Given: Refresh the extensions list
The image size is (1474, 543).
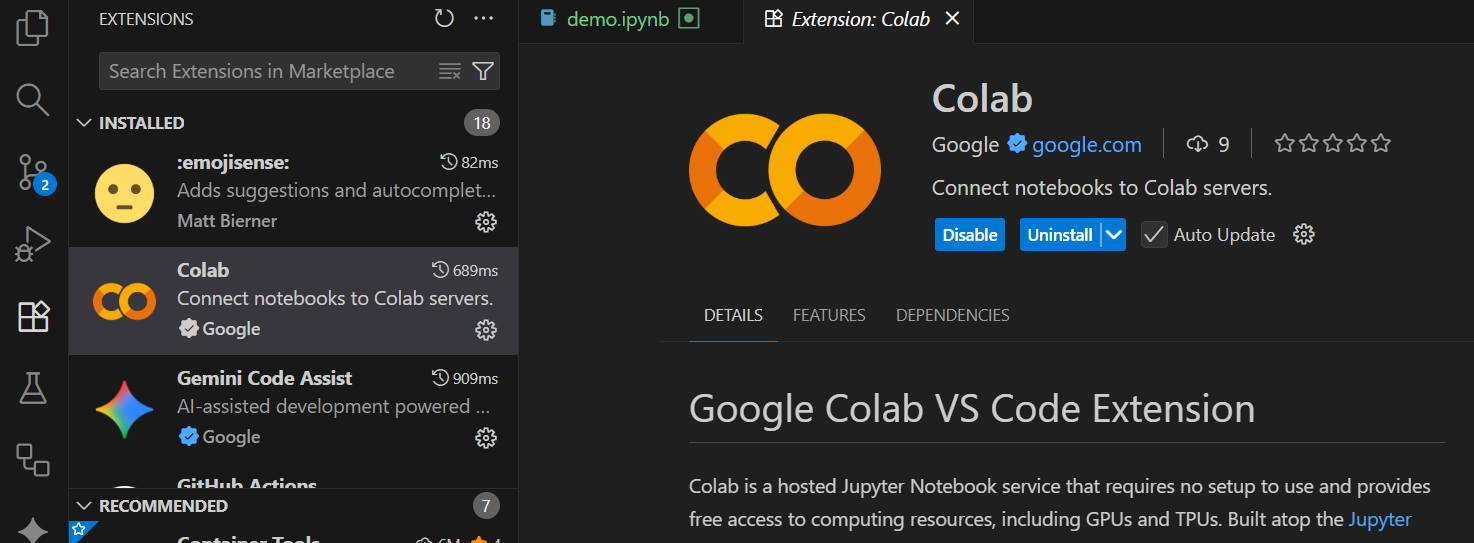Looking at the screenshot, I should 444,18.
